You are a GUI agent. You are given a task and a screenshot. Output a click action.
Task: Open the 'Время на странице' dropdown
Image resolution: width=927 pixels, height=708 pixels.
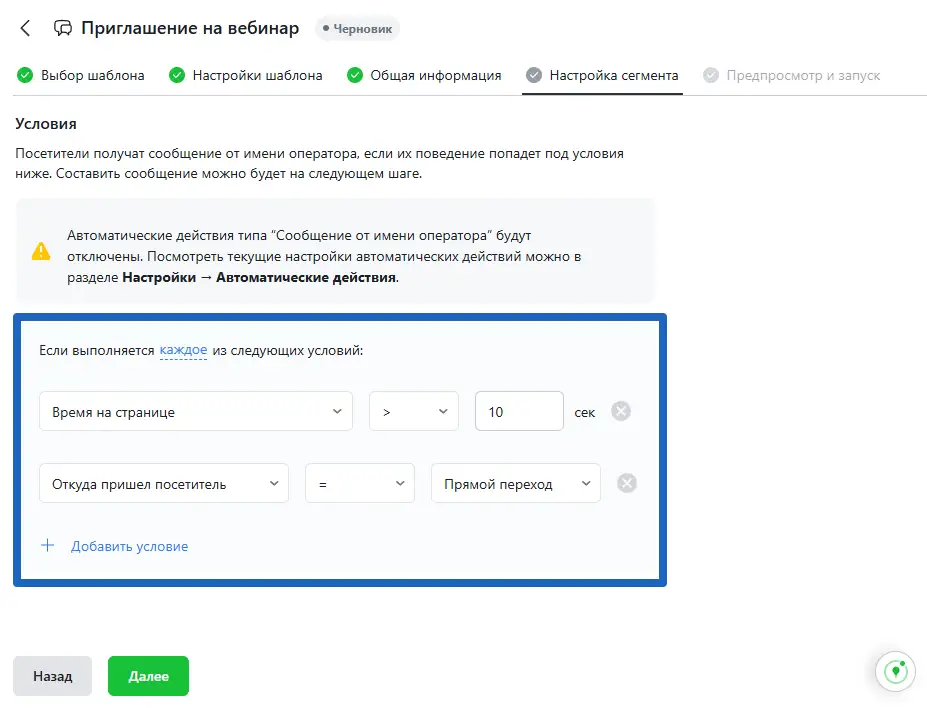(x=196, y=411)
